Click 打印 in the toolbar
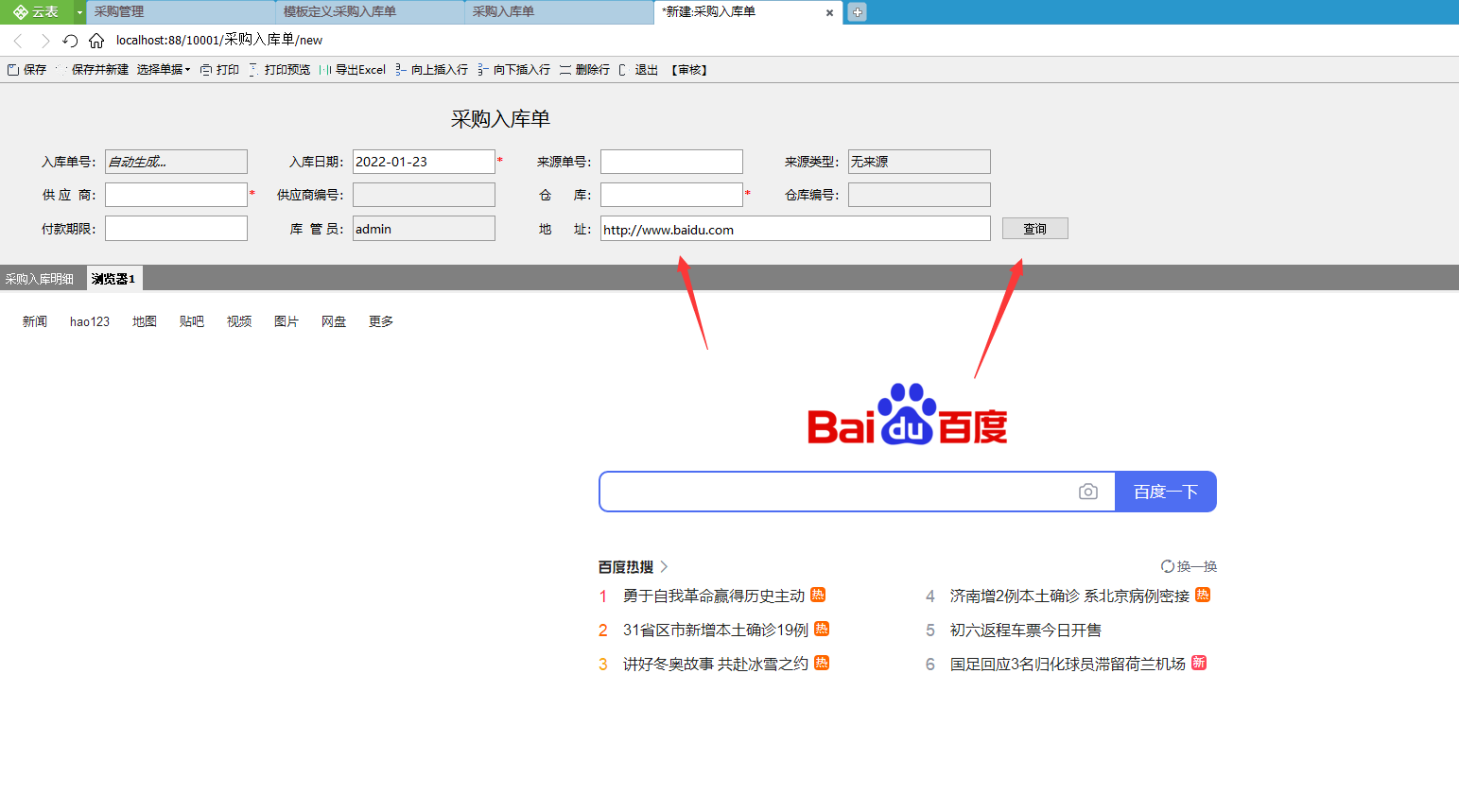 pos(219,70)
